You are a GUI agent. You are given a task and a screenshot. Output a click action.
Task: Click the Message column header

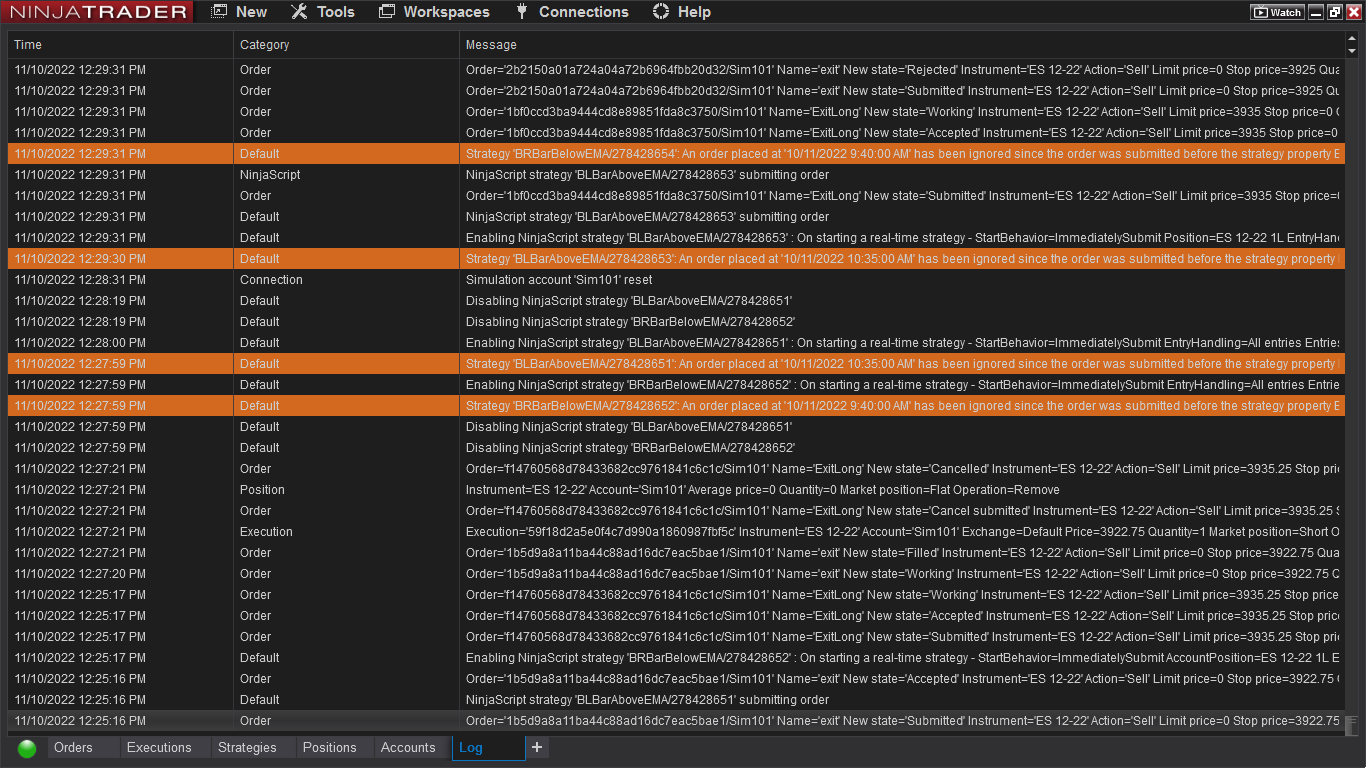[902, 45]
